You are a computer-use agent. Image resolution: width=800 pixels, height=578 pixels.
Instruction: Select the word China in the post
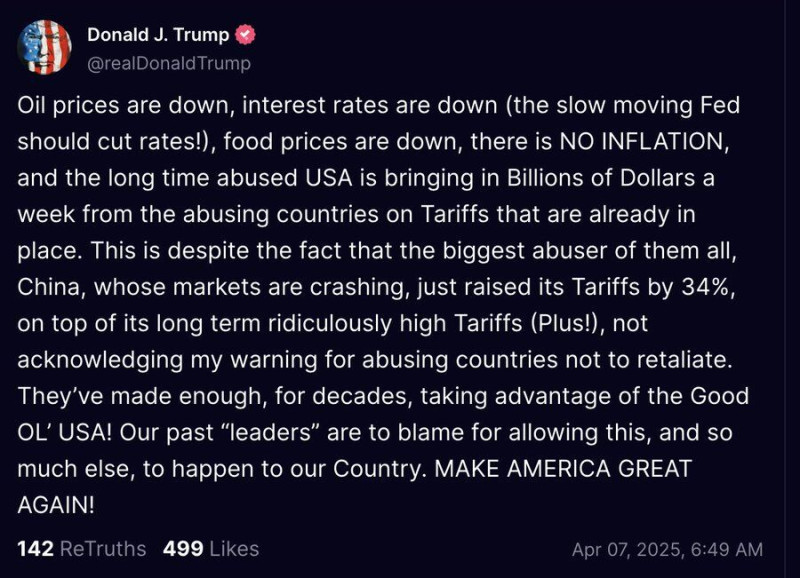tap(48, 287)
